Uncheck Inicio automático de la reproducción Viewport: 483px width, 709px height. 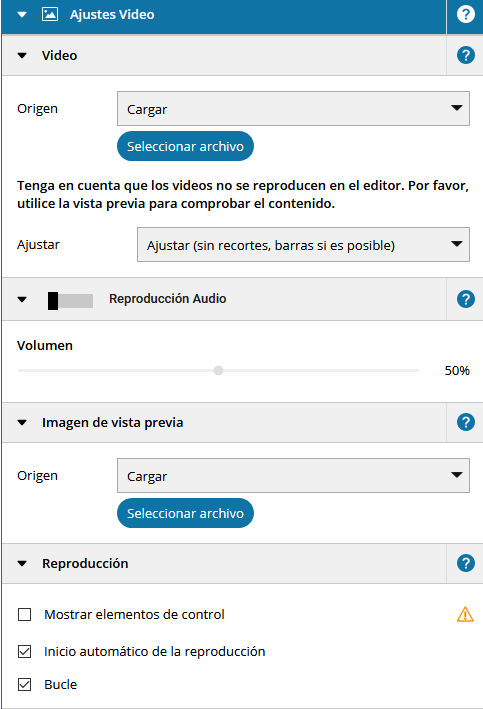[x=24, y=652]
